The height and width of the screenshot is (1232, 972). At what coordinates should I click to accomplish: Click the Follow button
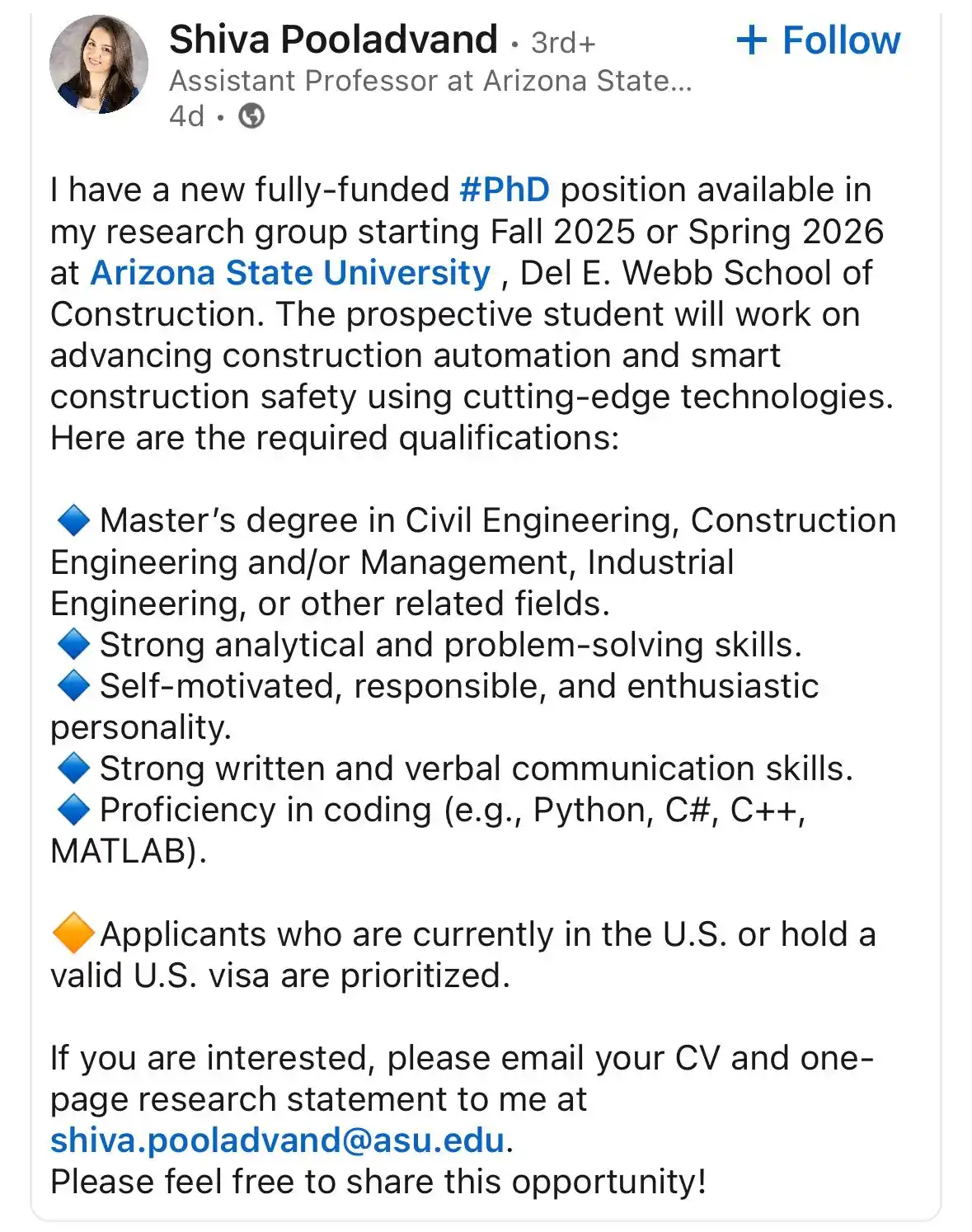click(x=818, y=40)
